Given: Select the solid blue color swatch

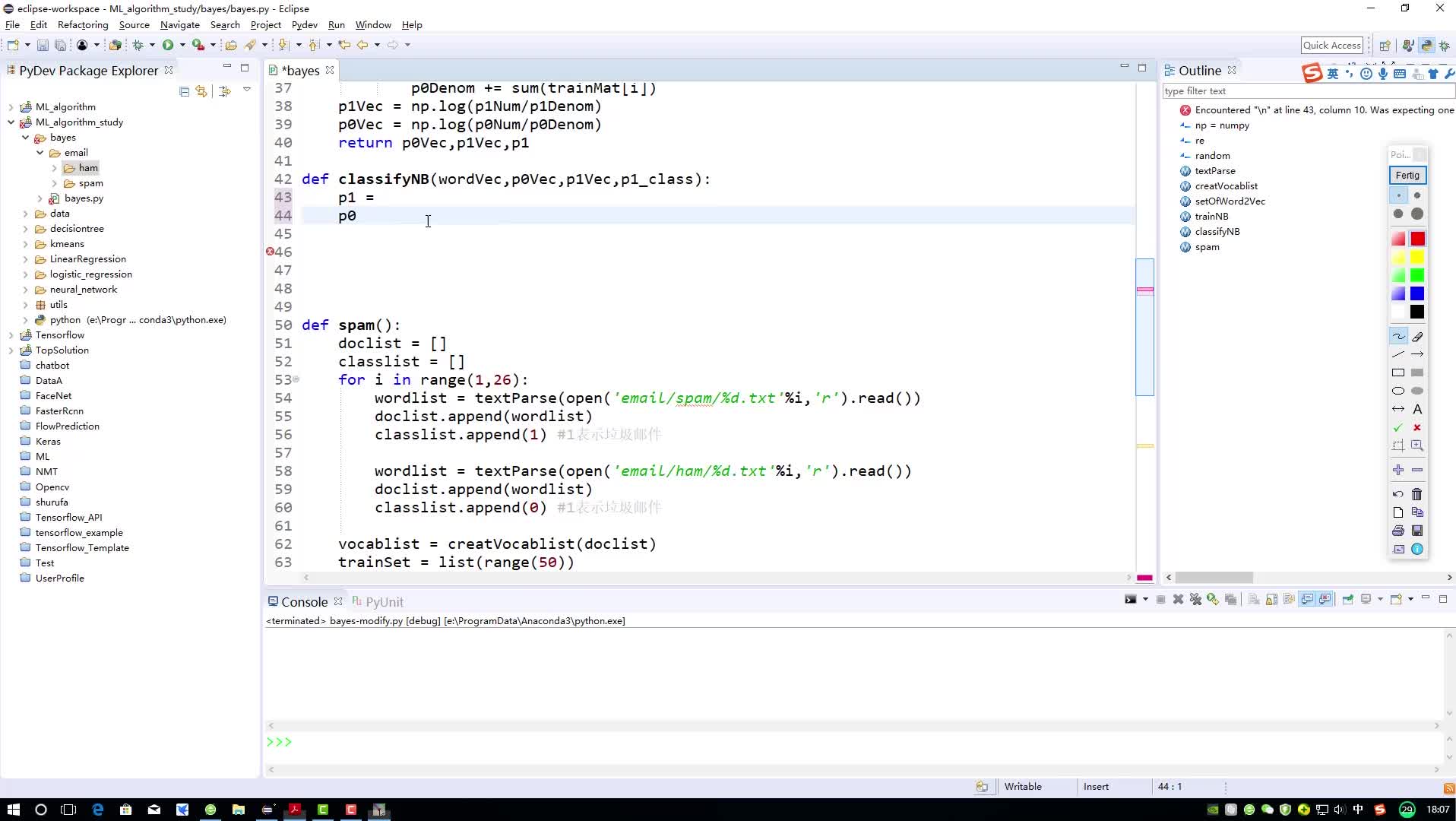Looking at the screenshot, I should click(1417, 293).
